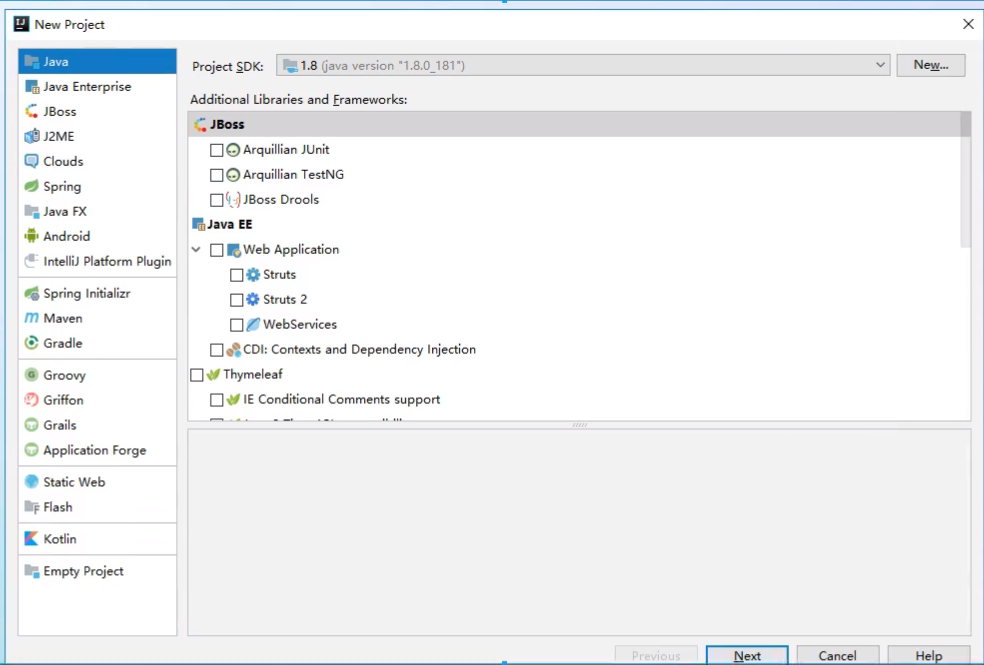Click the Griffon icon
Viewport: 984px width, 665px height.
tap(31, 400)
